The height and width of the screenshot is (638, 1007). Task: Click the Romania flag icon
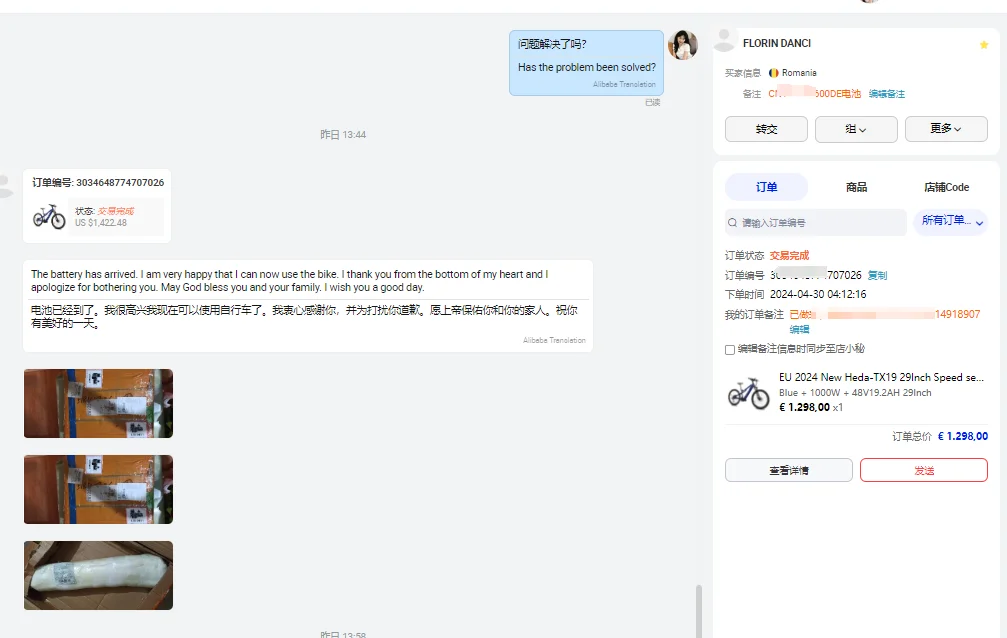[772, 72]
